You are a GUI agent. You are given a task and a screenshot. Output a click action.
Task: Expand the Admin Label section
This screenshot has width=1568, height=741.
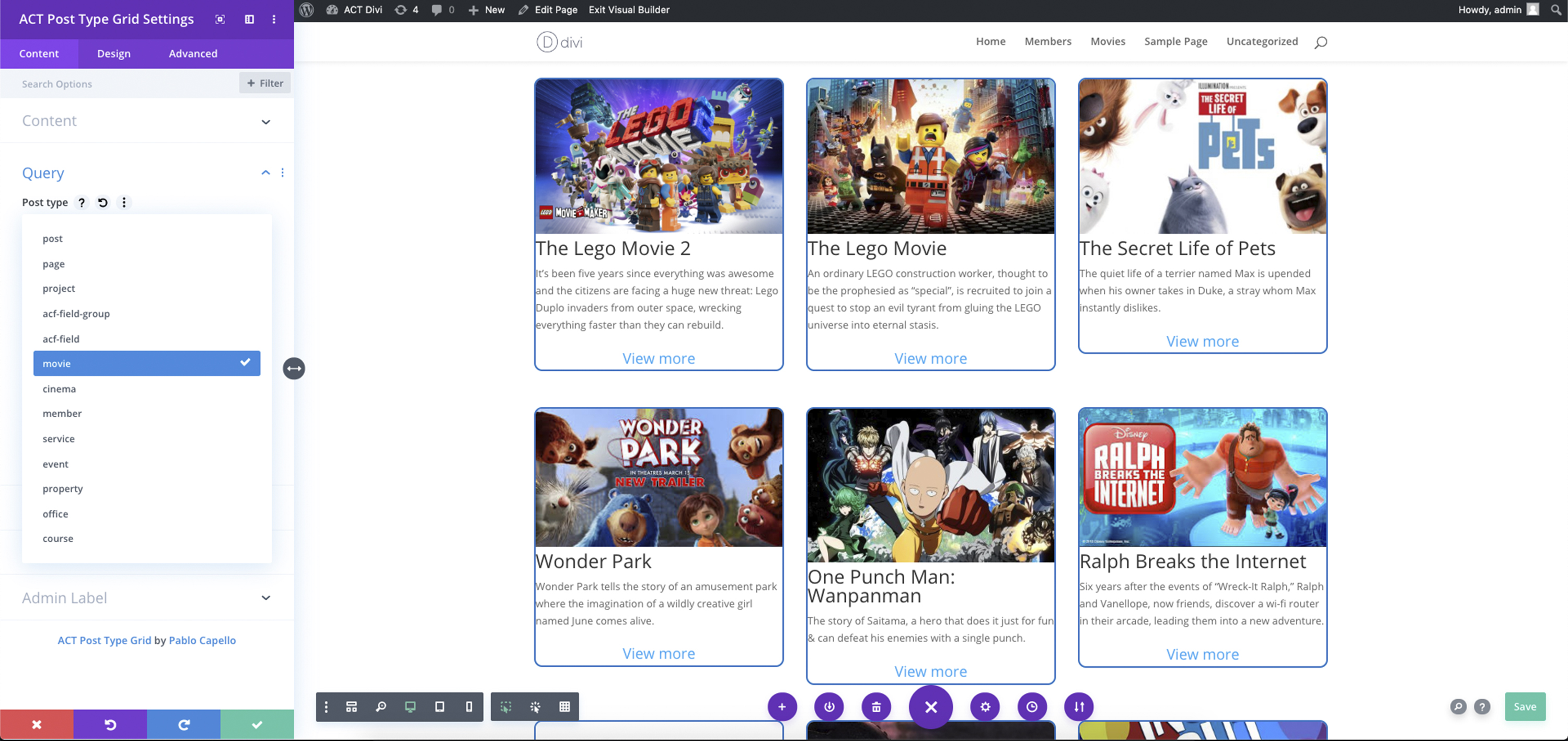[x=147, y=597]
